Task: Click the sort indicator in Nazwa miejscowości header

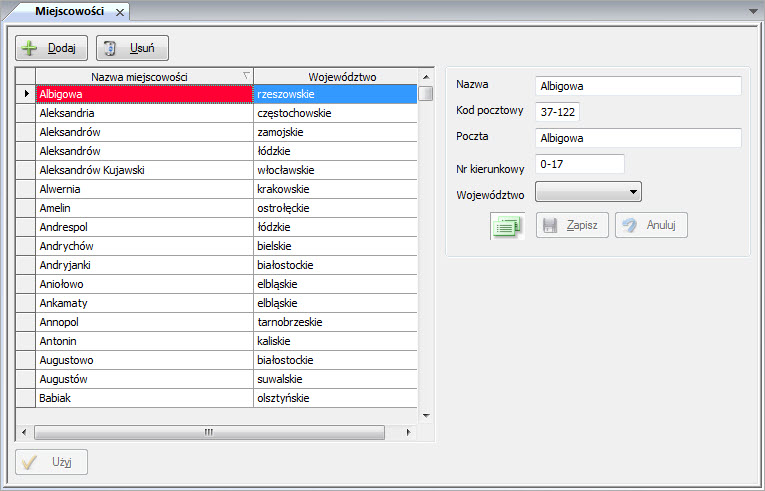Action: [x=246, y=76]
